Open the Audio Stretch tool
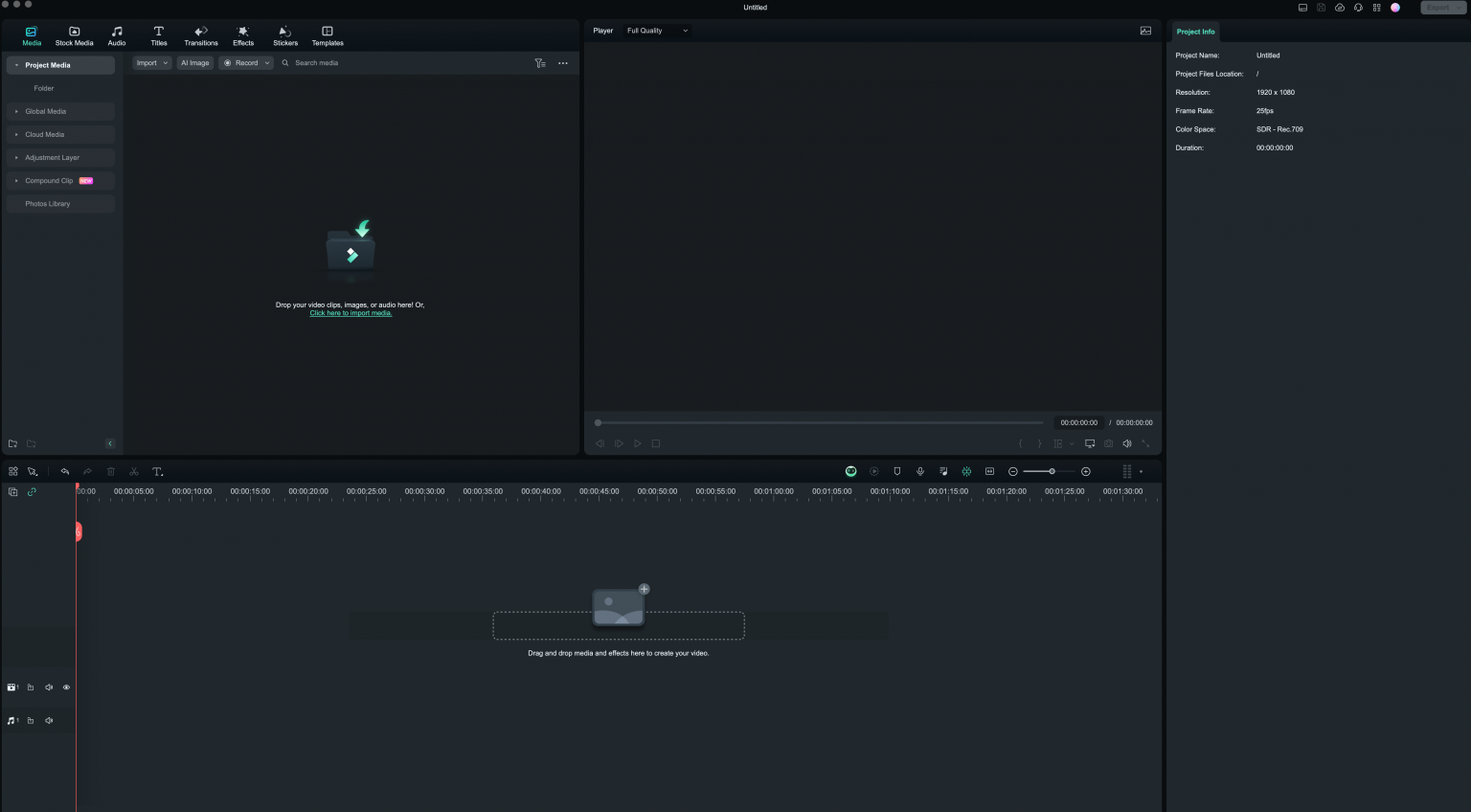This screenshot has width=1471, height=812. pos(989,471)
